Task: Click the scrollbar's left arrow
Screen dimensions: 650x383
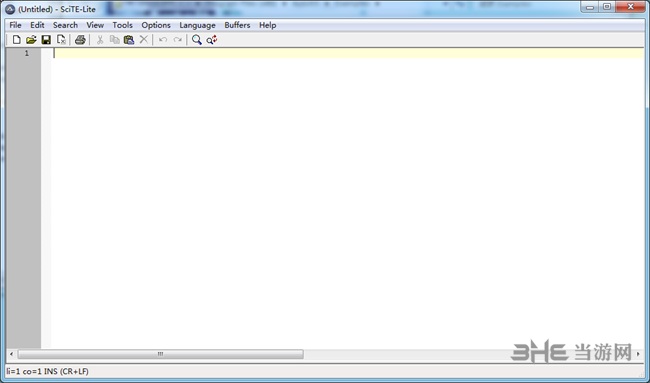Action: point(12,354)
